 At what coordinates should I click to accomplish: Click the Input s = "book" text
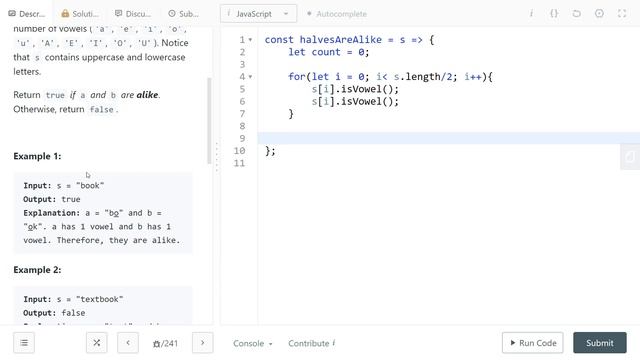[x=64, y=186]
